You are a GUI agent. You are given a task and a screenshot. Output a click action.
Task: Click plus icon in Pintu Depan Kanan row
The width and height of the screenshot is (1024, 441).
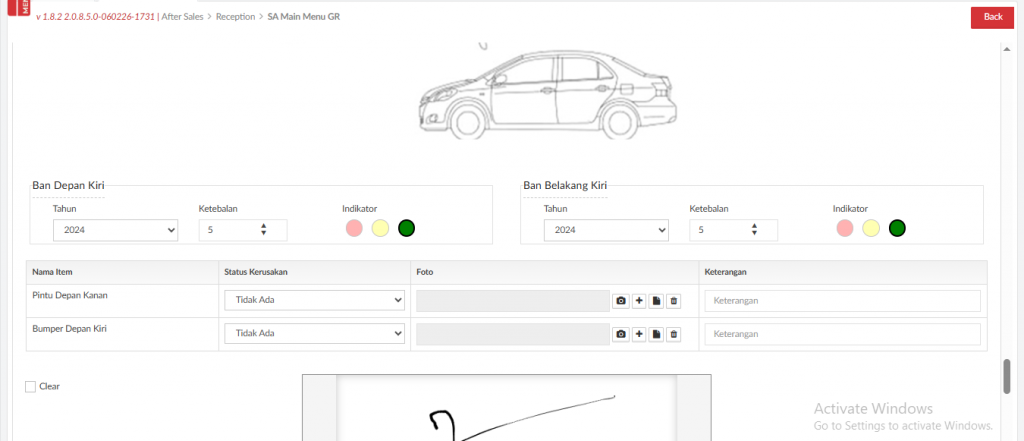639,301
